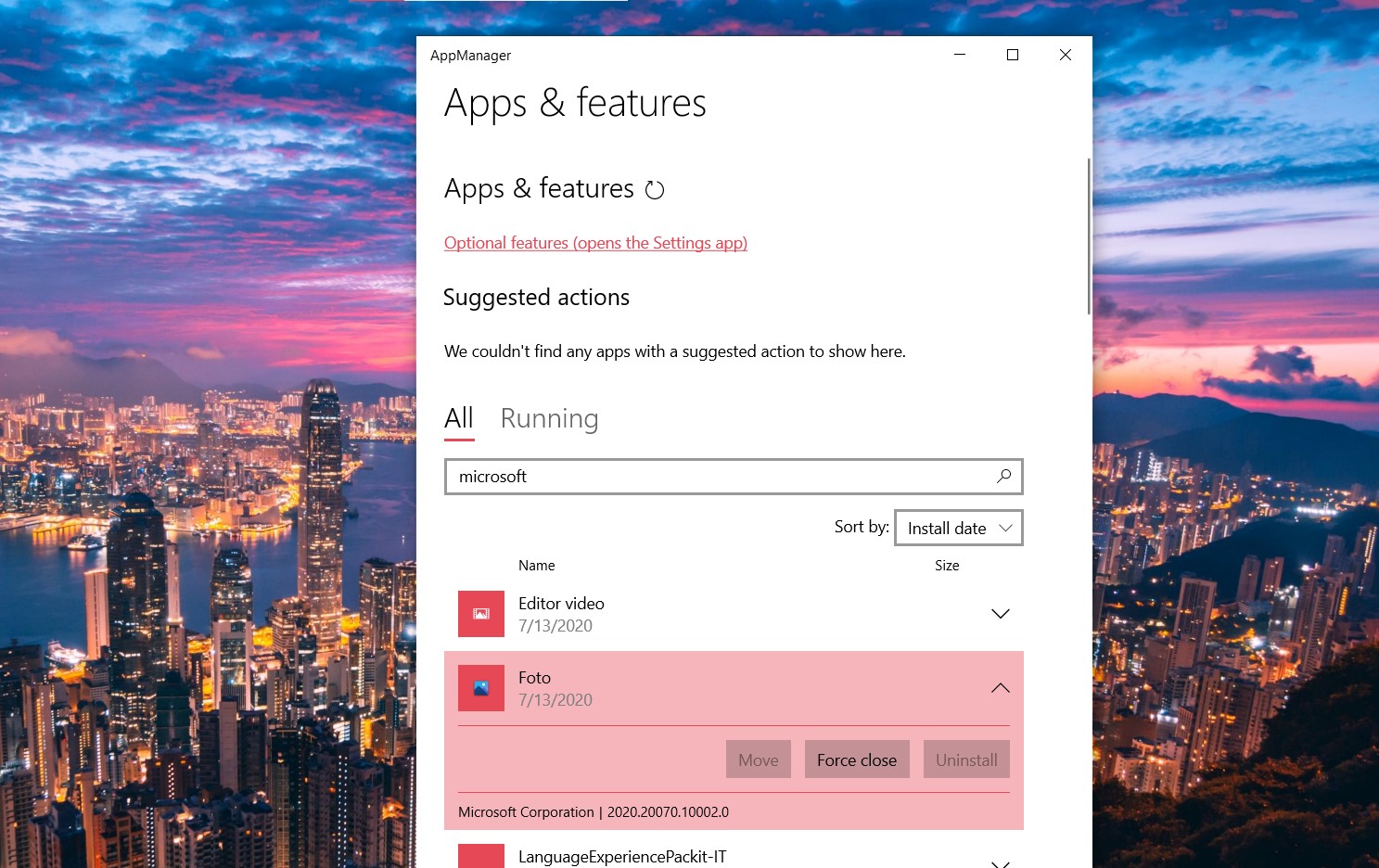The height and width of the screenshot is (868, 1379).
Task: Click Microsoft Corporation version text
Action: tap(594, 812)
